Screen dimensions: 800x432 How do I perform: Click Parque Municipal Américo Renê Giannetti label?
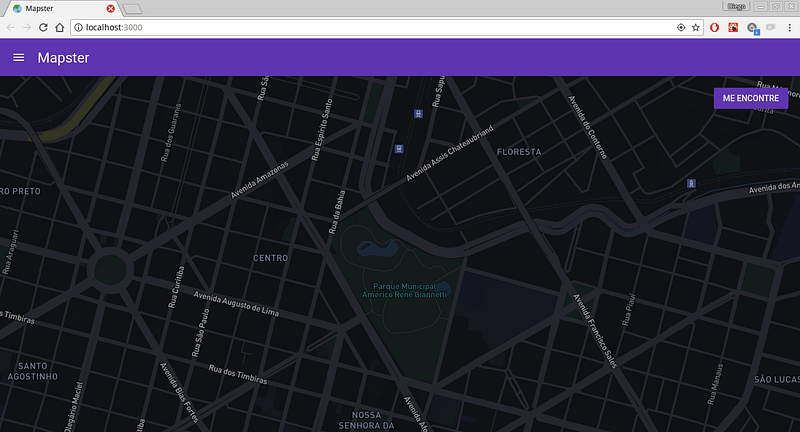pyautogui.click(x=405, y=291)
